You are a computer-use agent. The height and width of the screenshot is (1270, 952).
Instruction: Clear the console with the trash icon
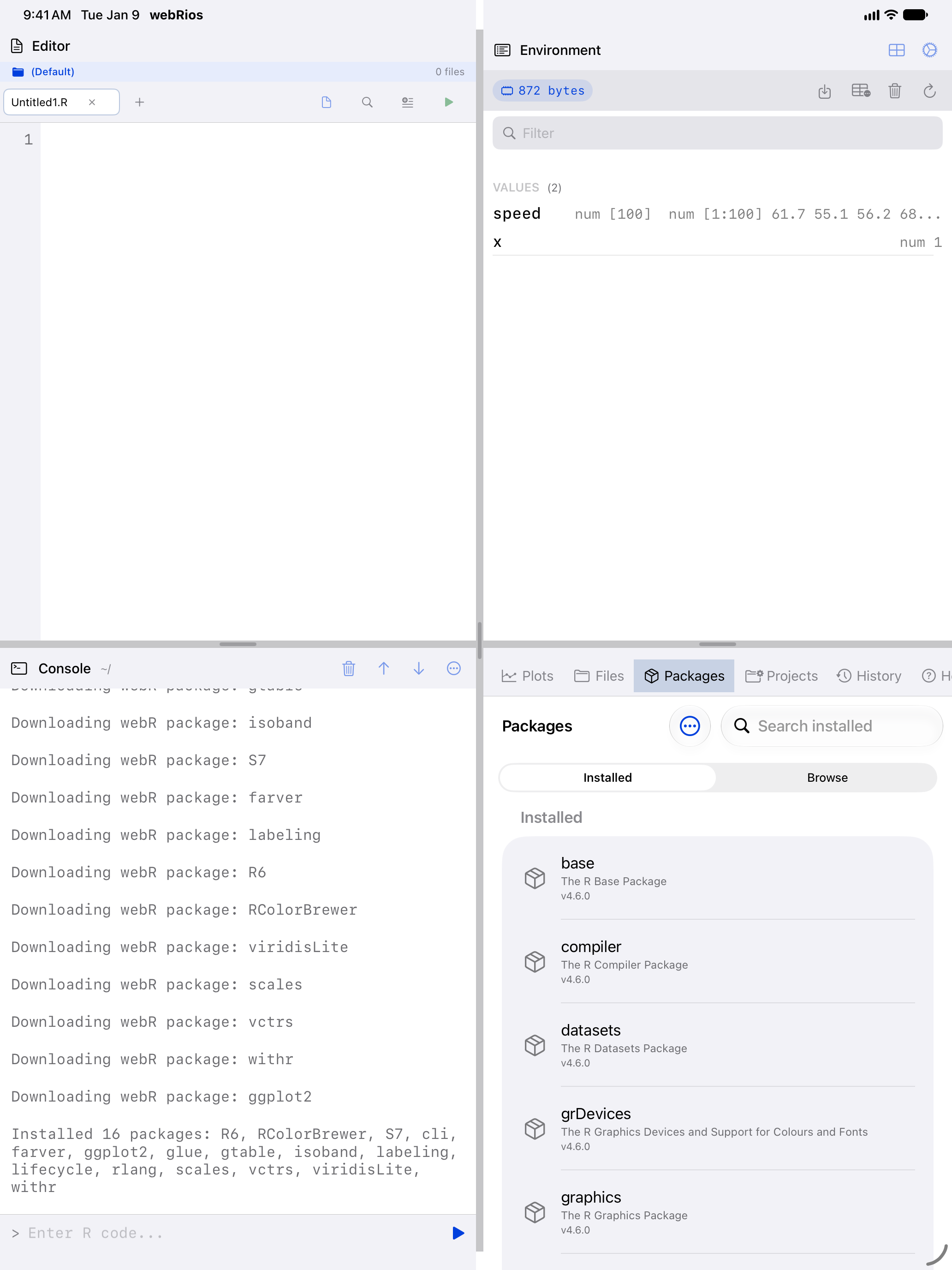click(349, 668)
